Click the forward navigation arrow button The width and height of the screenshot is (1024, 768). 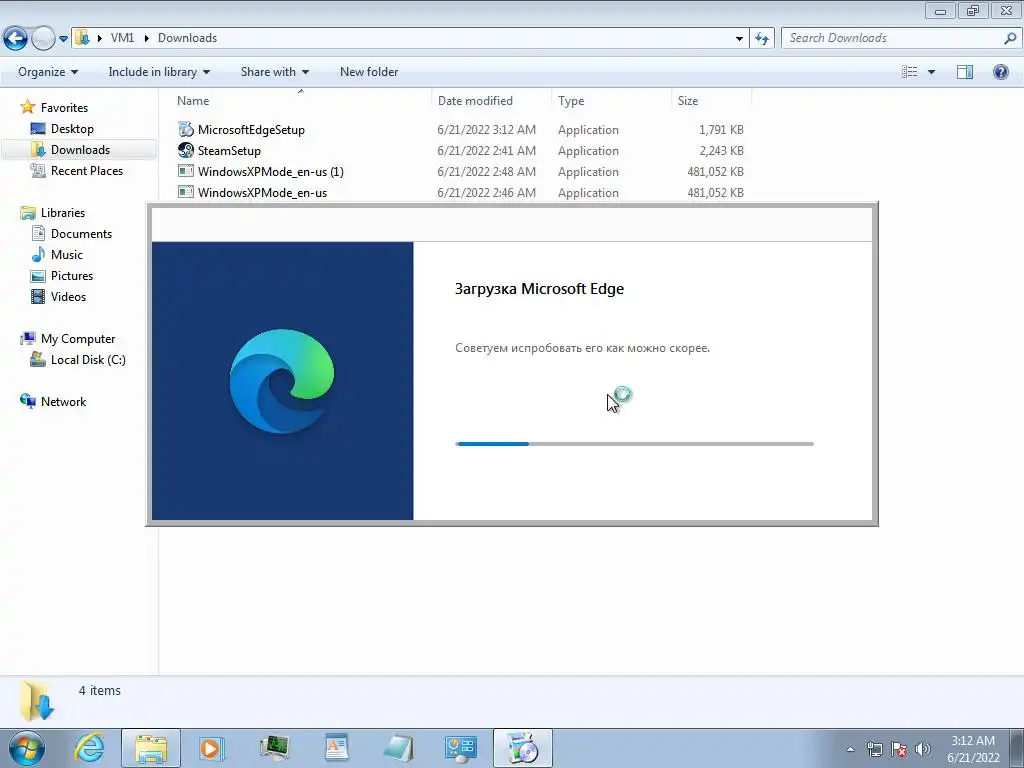tap(43, 39)
